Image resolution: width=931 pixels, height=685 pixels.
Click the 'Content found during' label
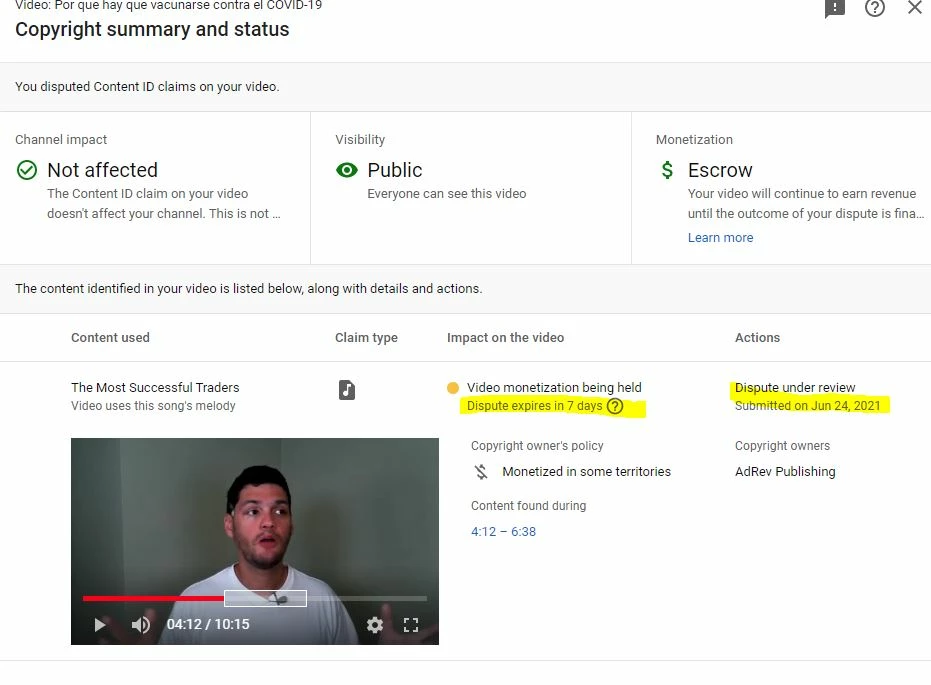tap(528, 506)
